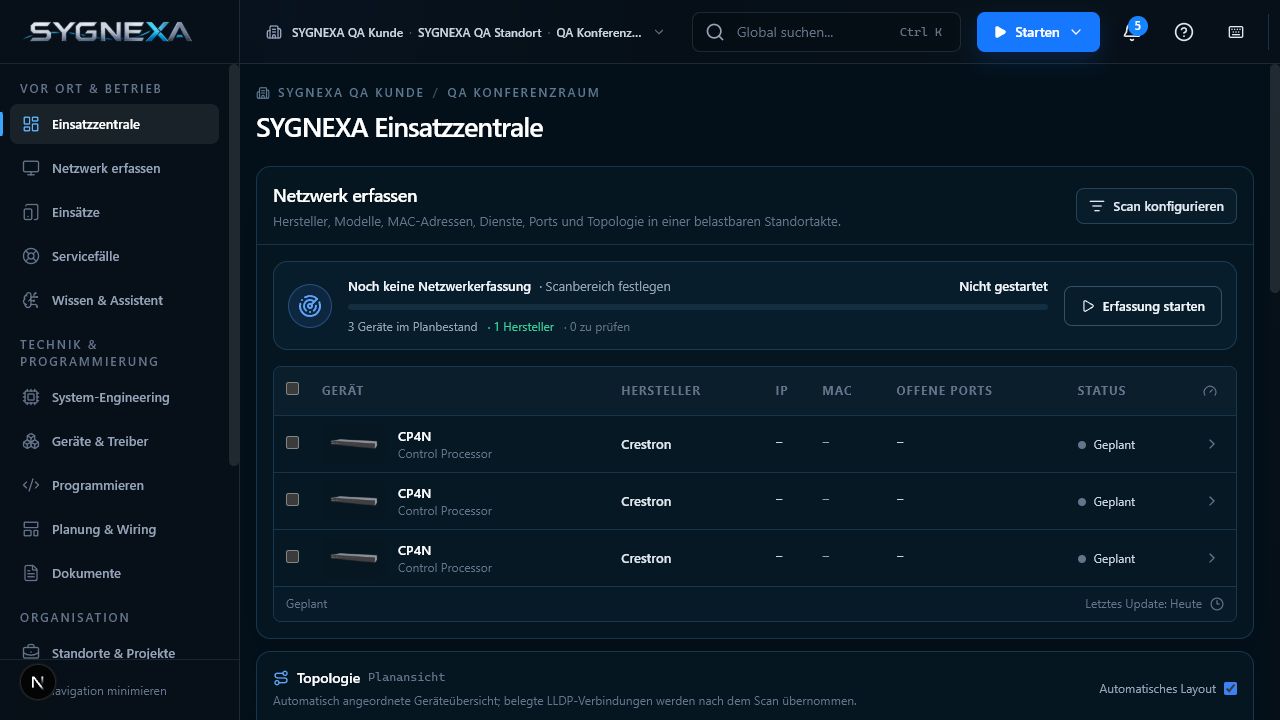Open Einsätze in sidebar
1280x720 pixels.
[x=114, y=212]
